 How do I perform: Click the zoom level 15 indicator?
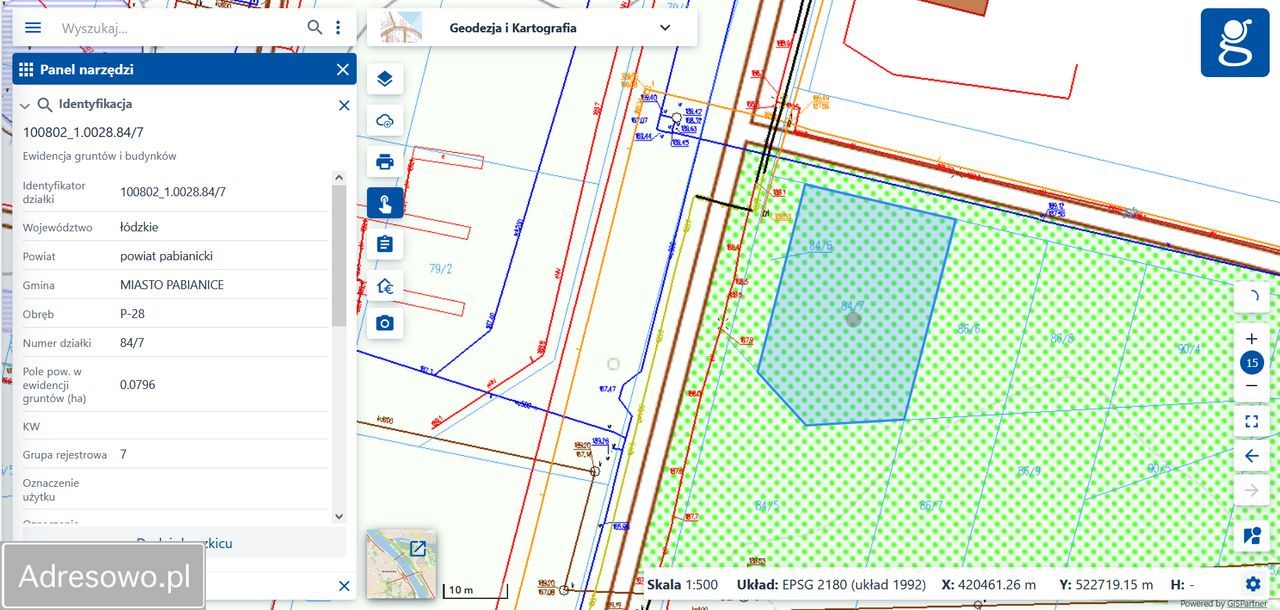(x=1251, y=363)
